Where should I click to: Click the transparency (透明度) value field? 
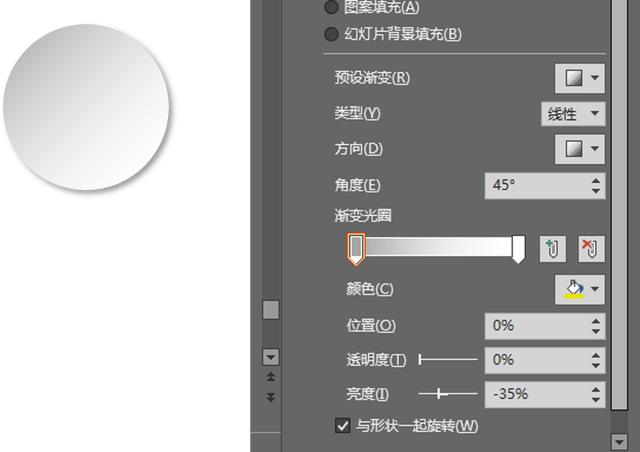[x=535, y=359]
